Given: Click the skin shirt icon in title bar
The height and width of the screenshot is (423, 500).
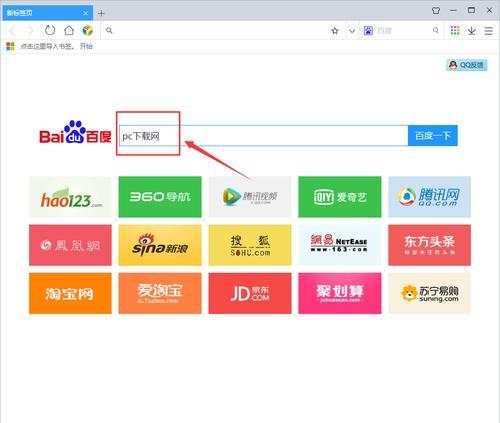Looking at the screenshot, I should tap(436, 10).
